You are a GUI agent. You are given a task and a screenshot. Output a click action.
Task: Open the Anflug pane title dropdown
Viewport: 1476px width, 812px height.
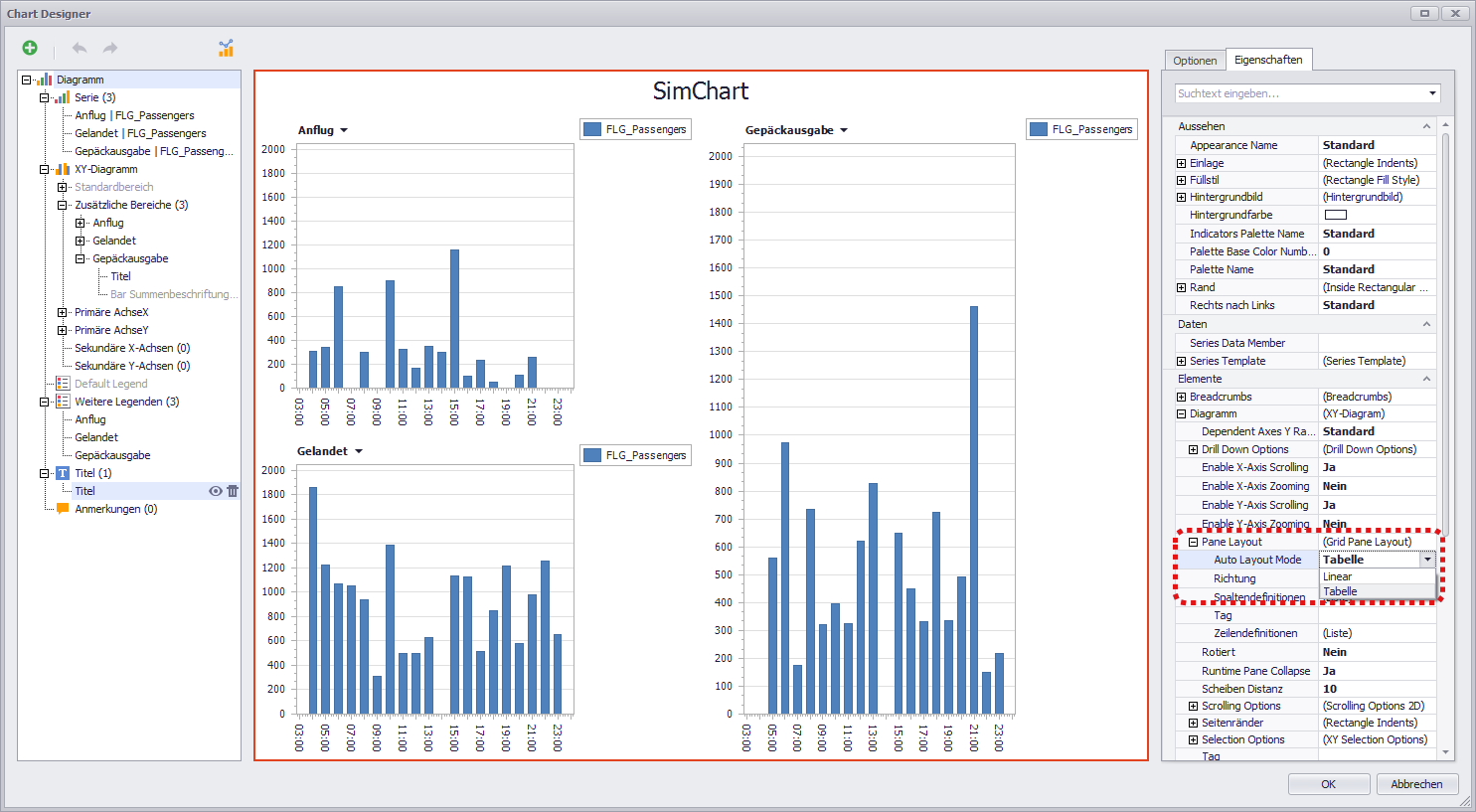point(344,130)
